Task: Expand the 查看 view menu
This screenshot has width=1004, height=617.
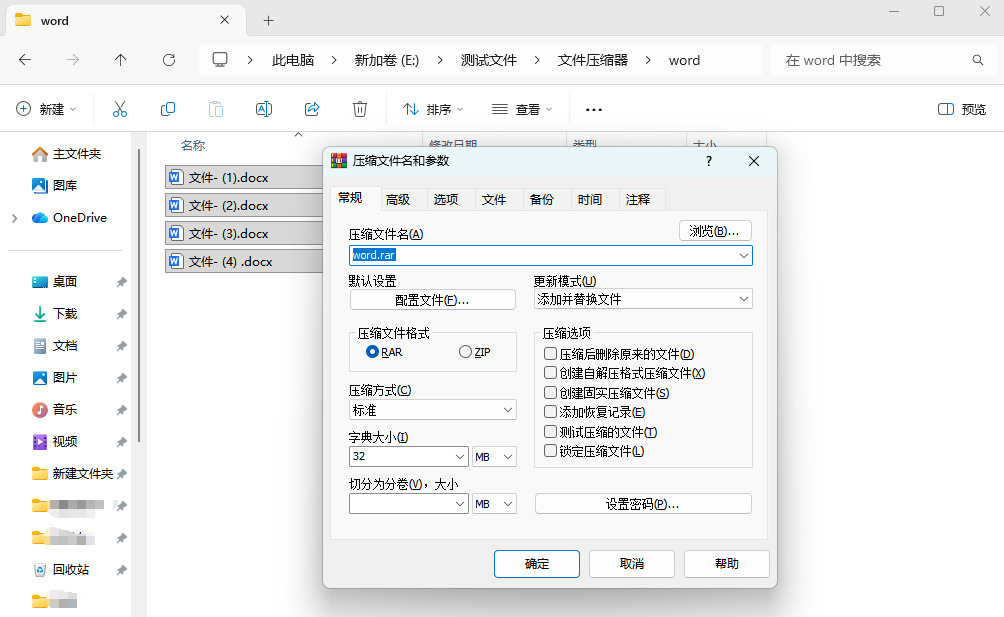Action: tap(522, 109)
